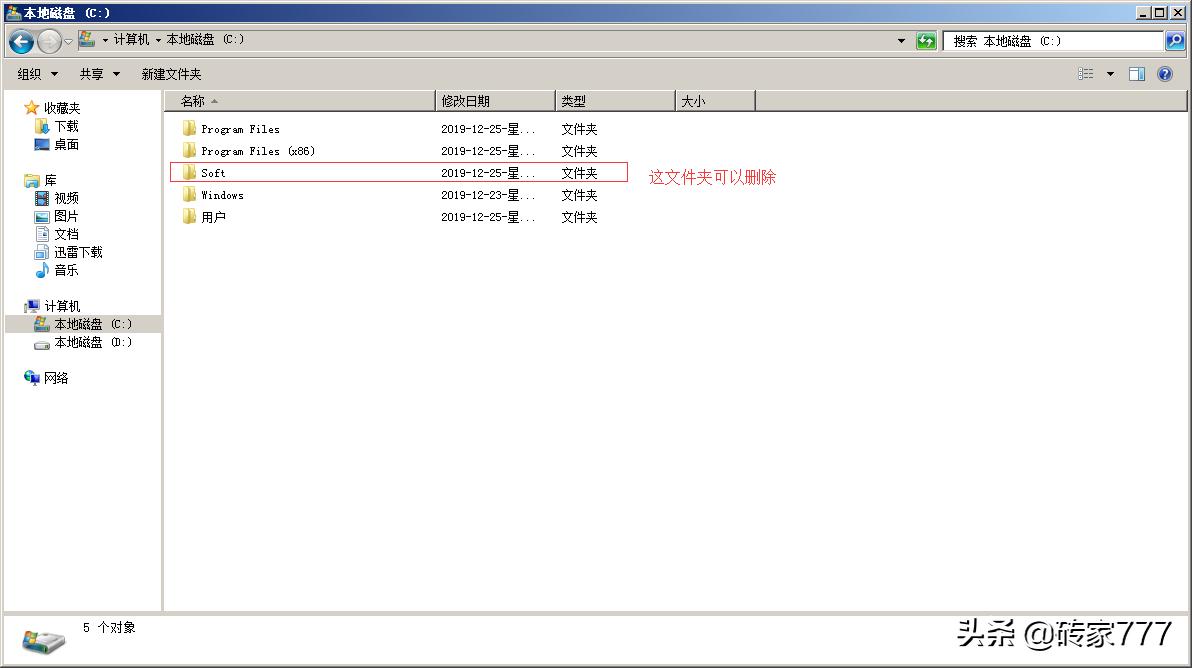Select the Program Files (x86) folder icon

point(189,150)
